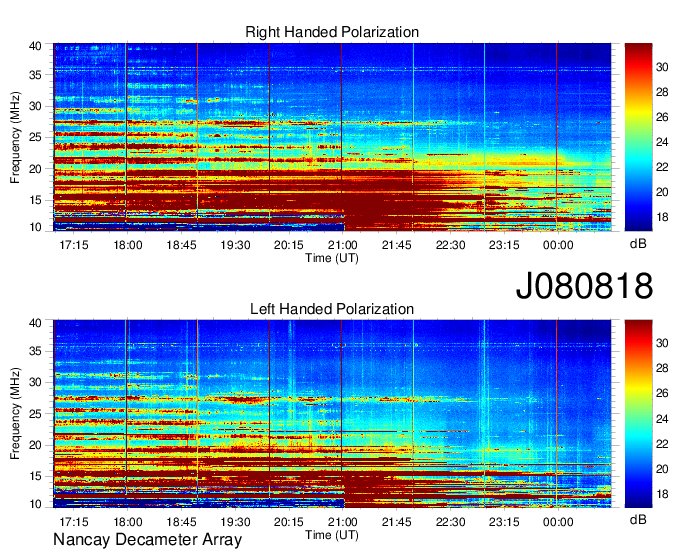Click the 10 MHz tick on Left Handed plot
680x552 pixels.
pos(35,504)
